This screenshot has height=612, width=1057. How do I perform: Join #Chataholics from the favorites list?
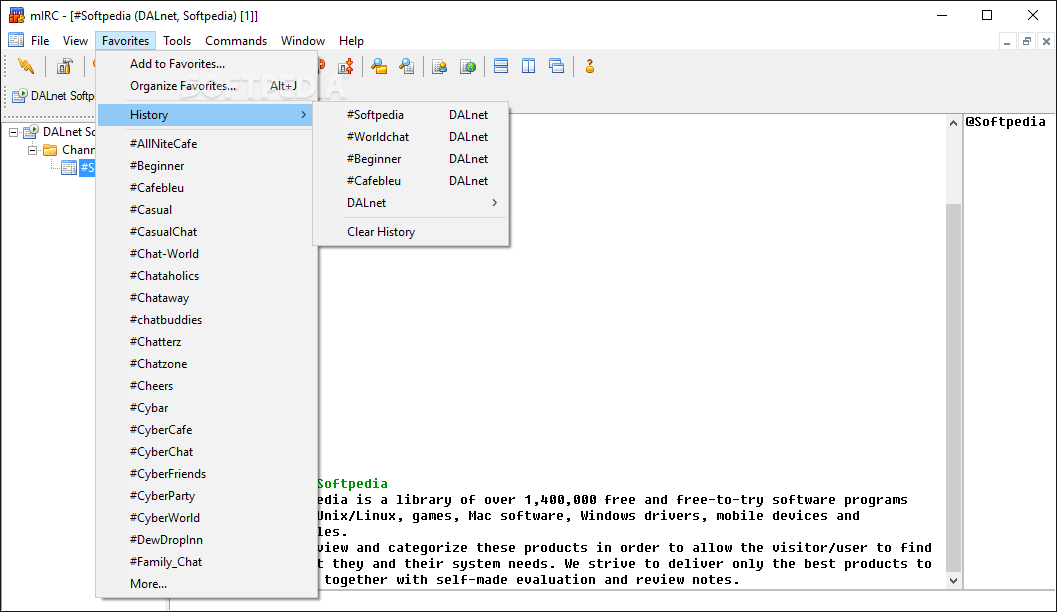point(207,276)
